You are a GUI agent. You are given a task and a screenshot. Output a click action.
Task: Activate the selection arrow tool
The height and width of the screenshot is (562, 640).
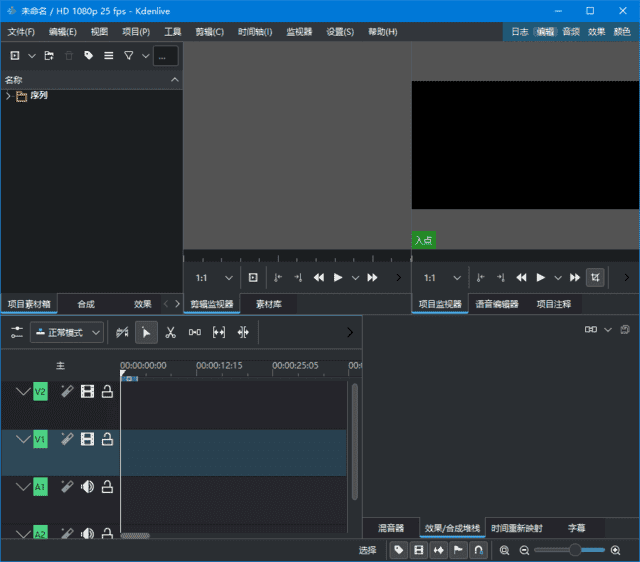click(x=146, y=332)
